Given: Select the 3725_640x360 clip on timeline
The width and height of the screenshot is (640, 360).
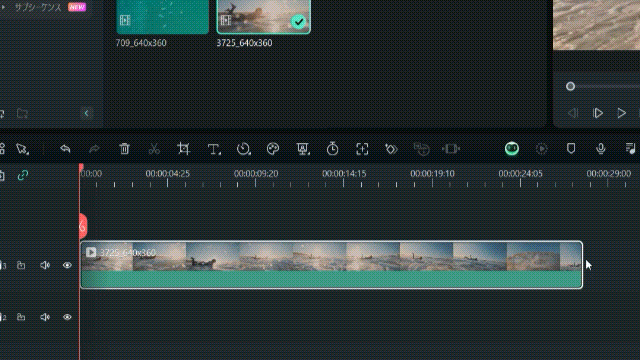Looking at the screenshot, I should click(331, 265).
